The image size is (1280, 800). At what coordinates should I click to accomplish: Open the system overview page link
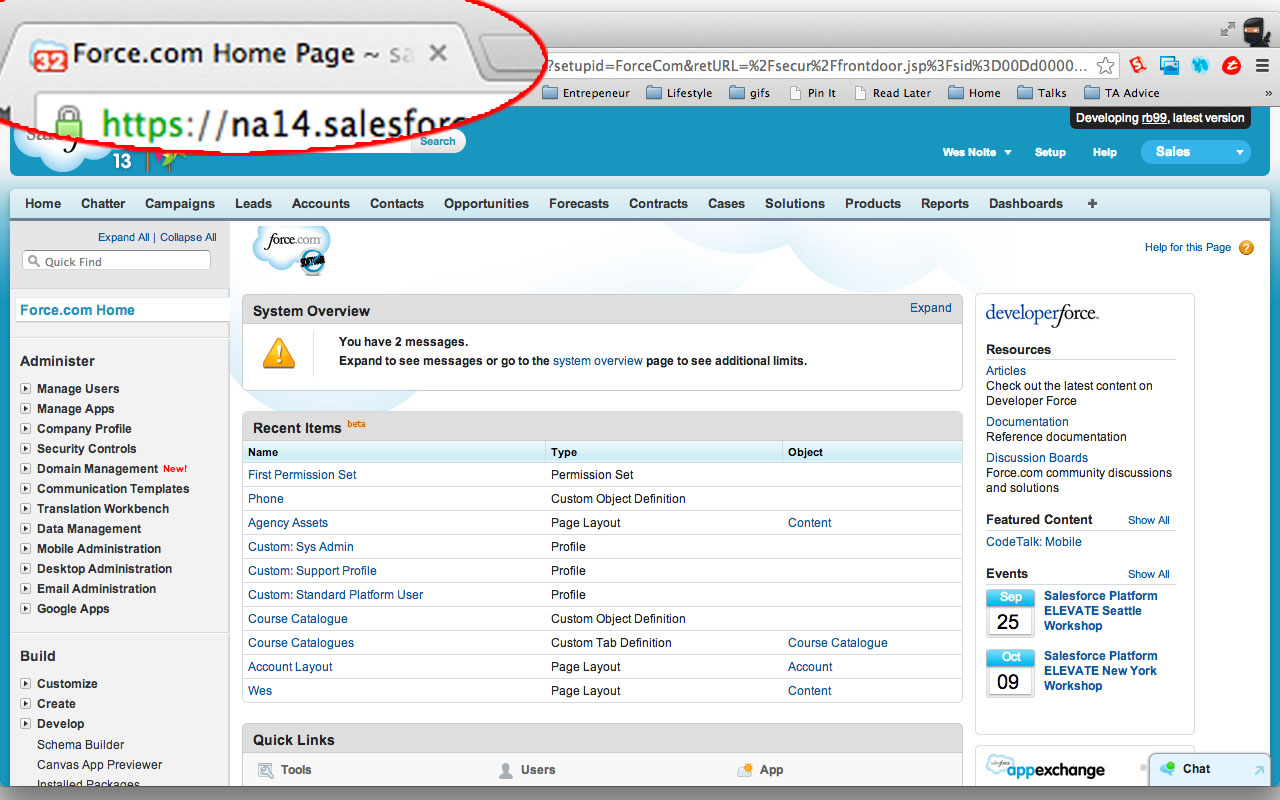598,361
